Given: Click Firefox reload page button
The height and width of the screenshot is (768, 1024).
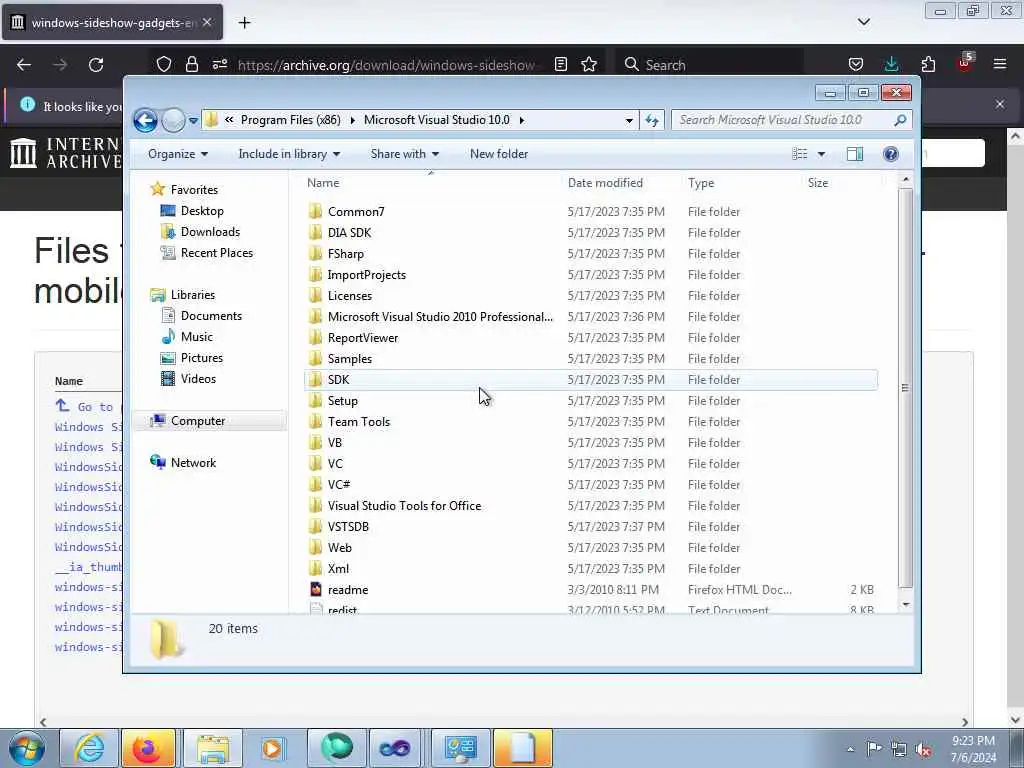Looking at the screenshot, I should pos(96,65).
